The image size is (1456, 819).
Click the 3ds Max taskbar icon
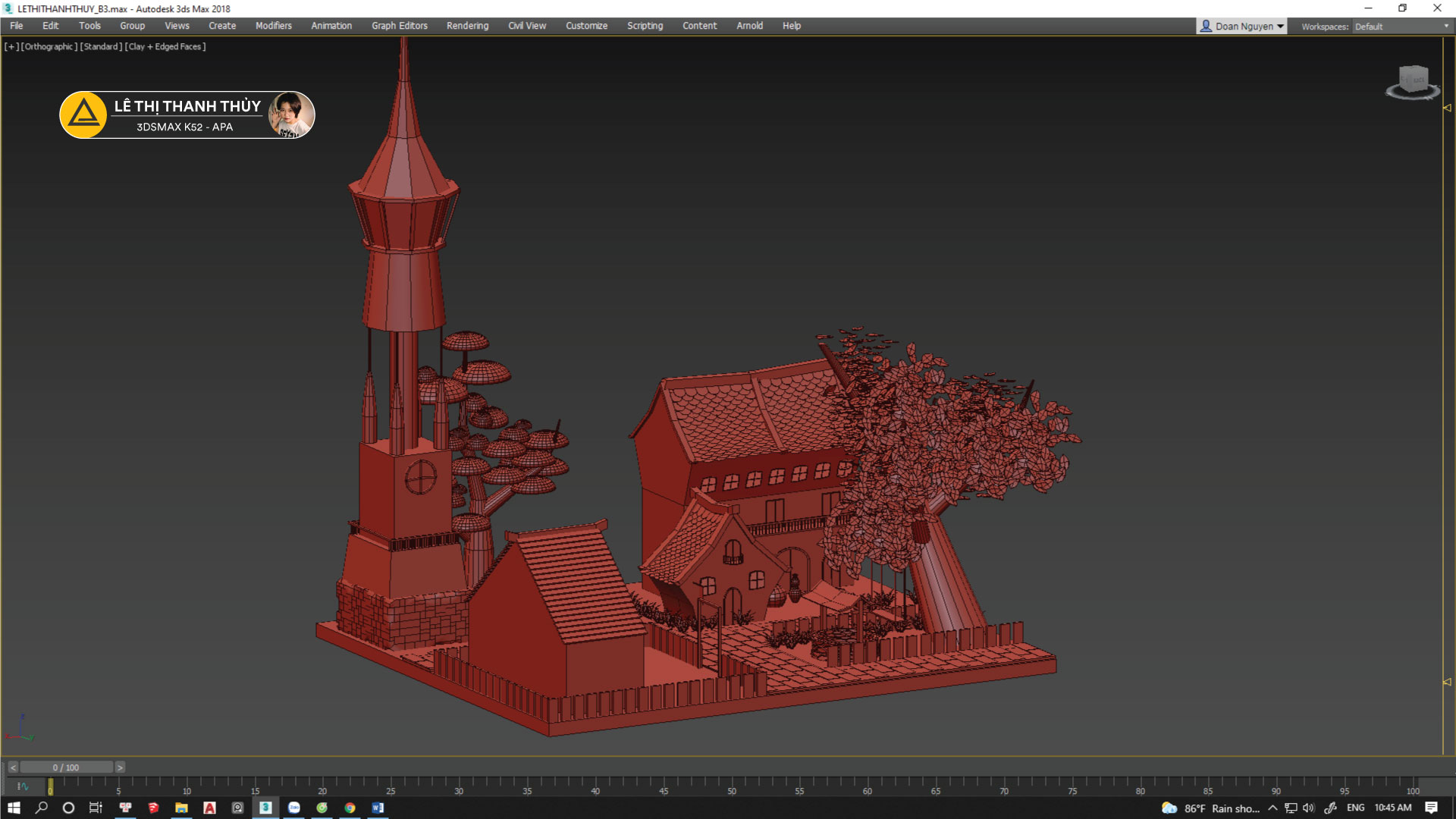click(x=265, y=808)
